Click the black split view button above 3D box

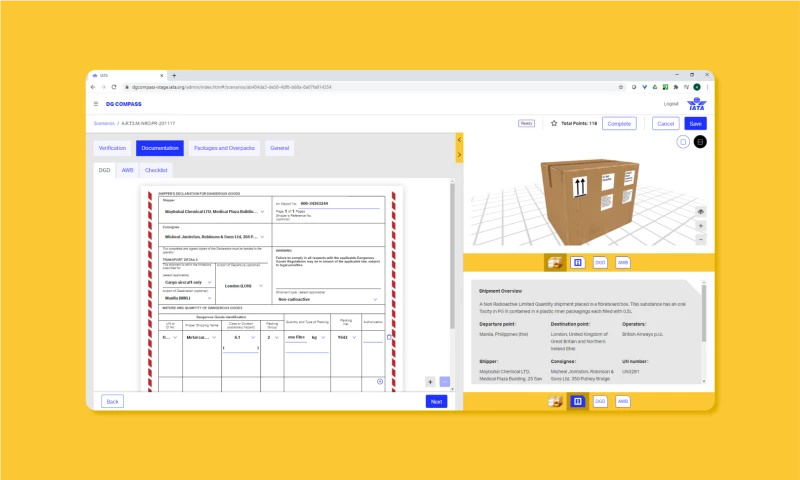(x=701, y=142)
